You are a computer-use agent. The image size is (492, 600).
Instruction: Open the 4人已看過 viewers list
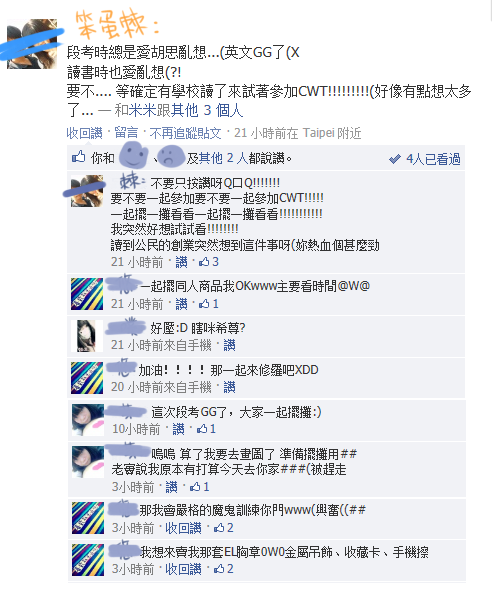coord(433,159)
